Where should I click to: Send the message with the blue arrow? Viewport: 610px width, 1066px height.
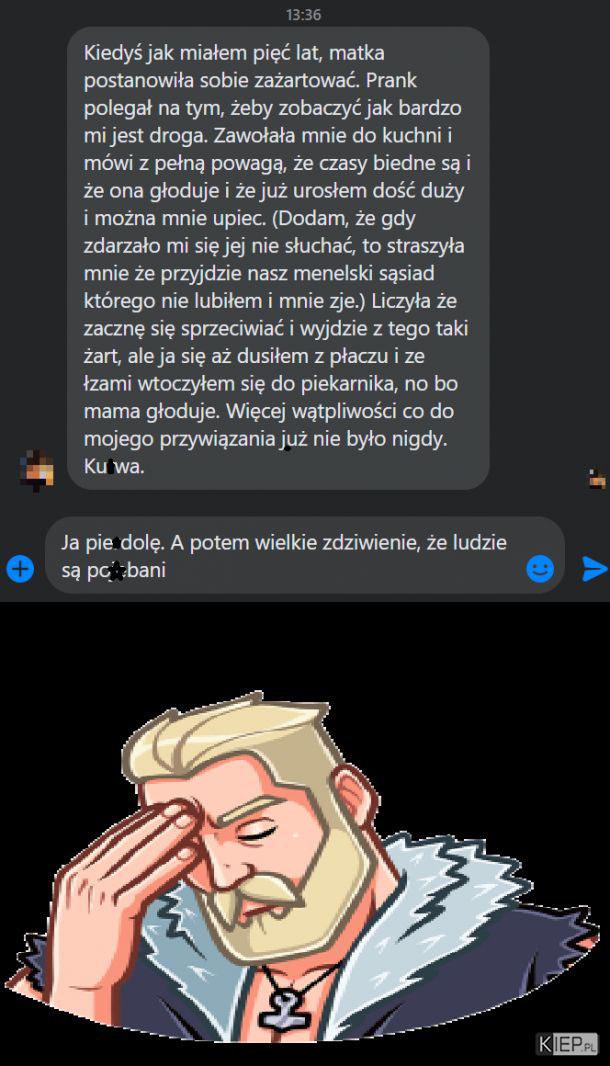pyautogui.click(x=594, y=568)
